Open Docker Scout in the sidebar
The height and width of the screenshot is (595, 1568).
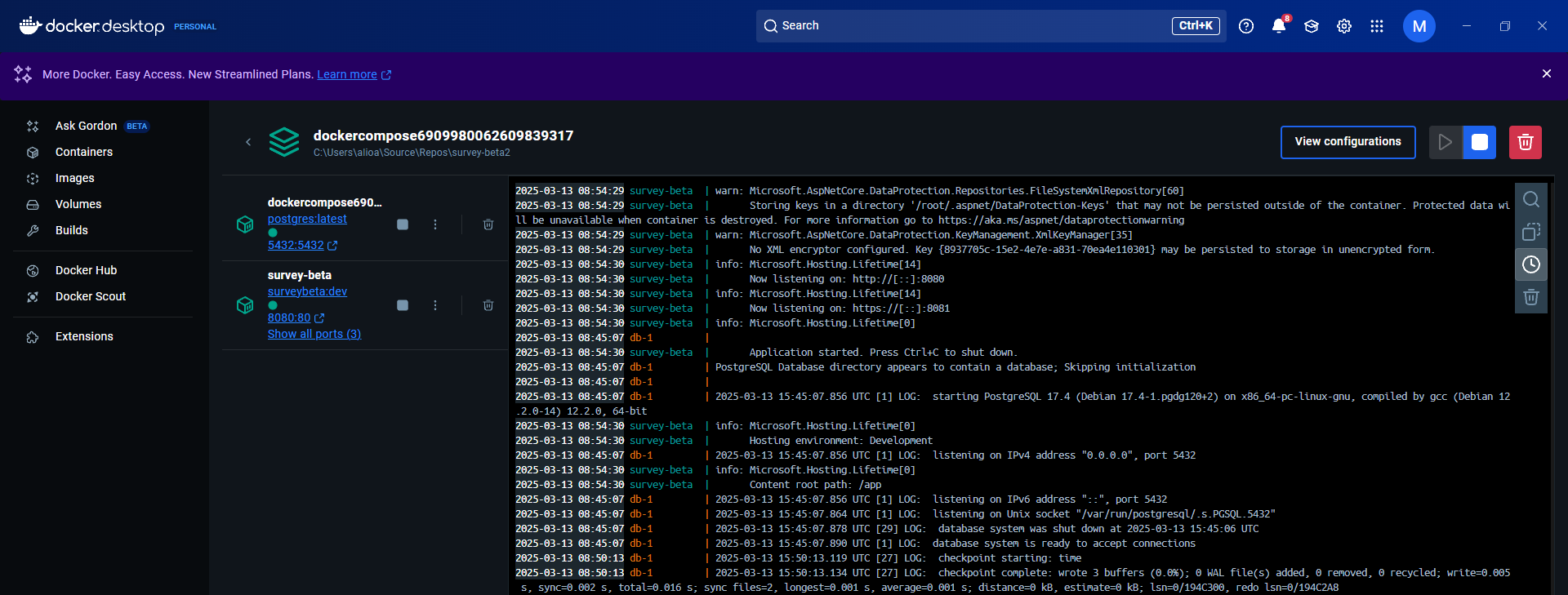[91, 296]
